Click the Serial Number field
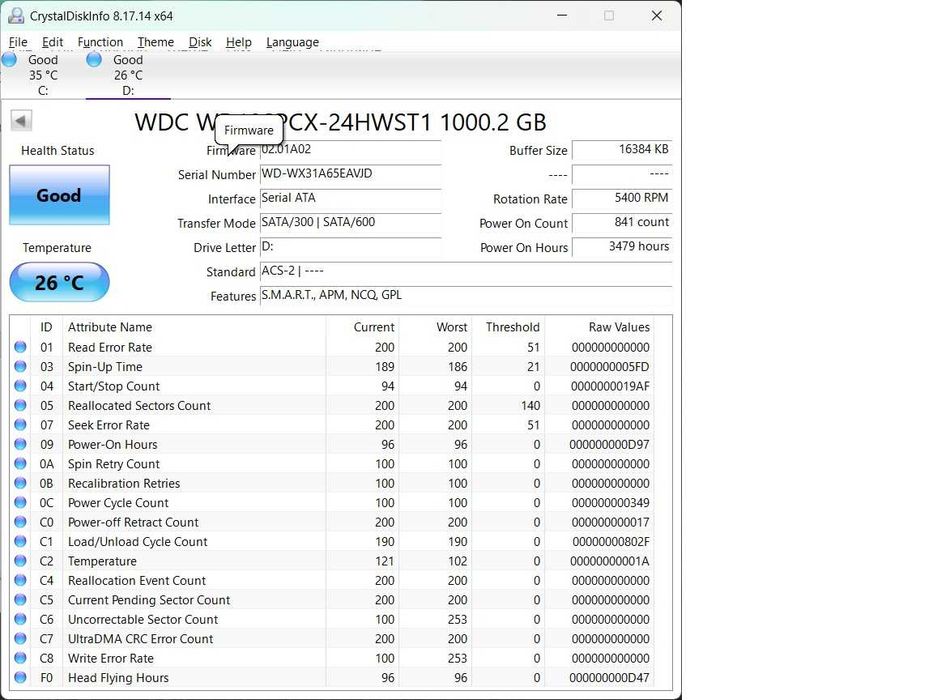Image resolution: width=933 pixels, height=700 pixels. point(350,174)
